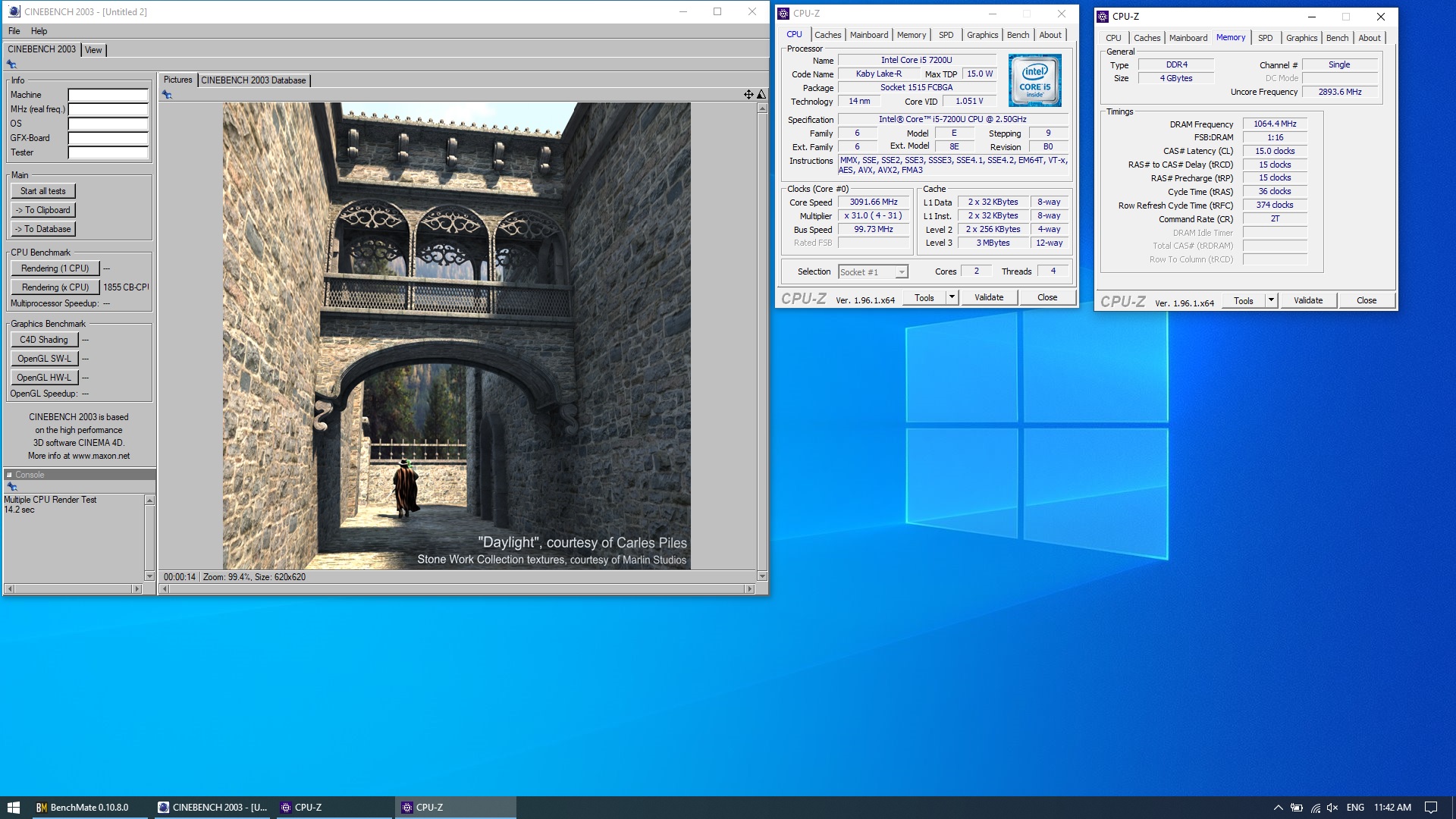Click the ENG language indicator
Screen dimensions: 1456x819
click(x=1355, y=808)
